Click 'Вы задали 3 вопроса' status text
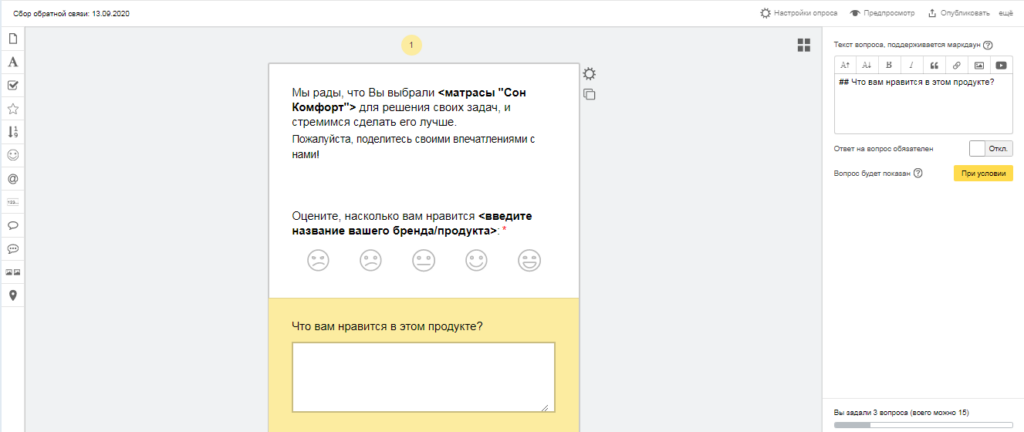1024x432 pixels. tap(901, 412)
